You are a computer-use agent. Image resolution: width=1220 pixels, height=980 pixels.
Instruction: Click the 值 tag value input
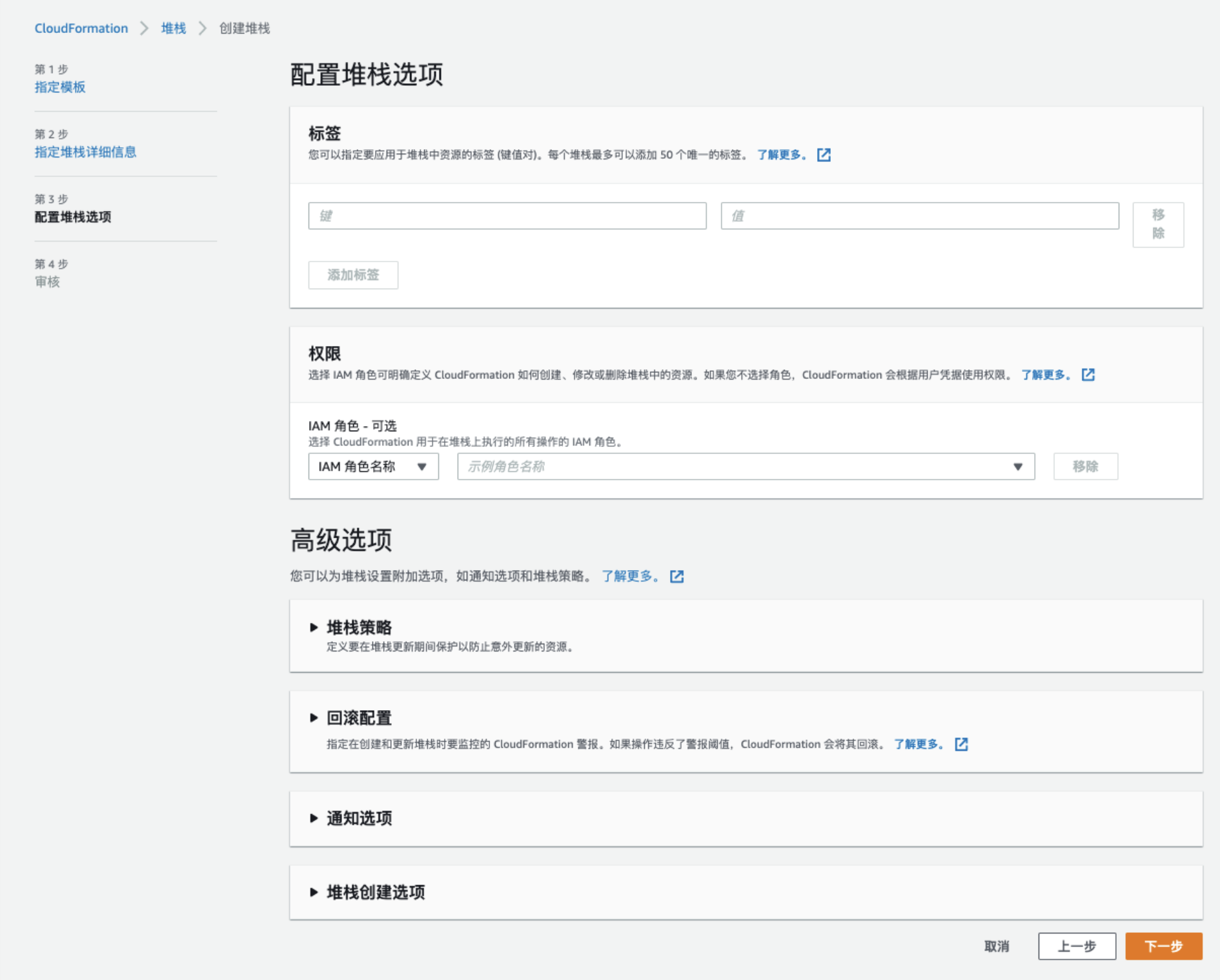pyautogui.click(x=919, y=216)
